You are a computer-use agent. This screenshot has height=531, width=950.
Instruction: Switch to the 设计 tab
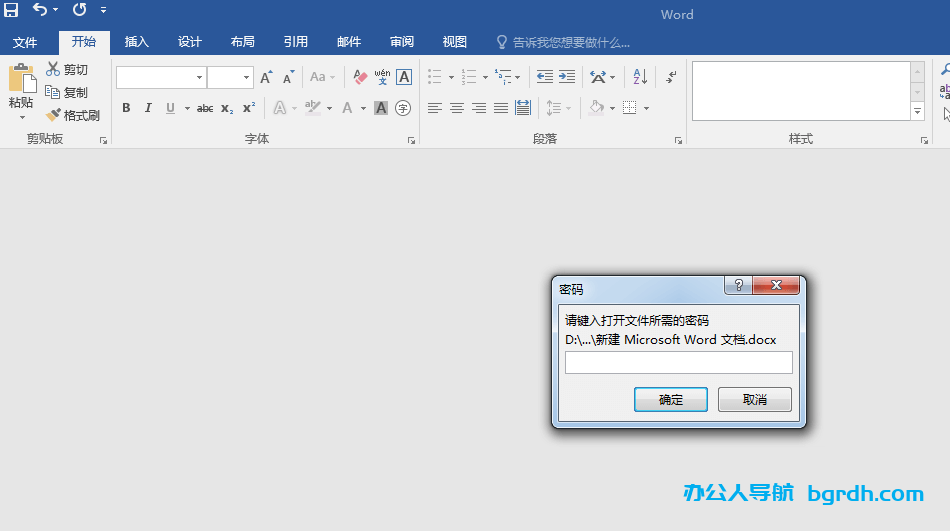tap(190, 42)
